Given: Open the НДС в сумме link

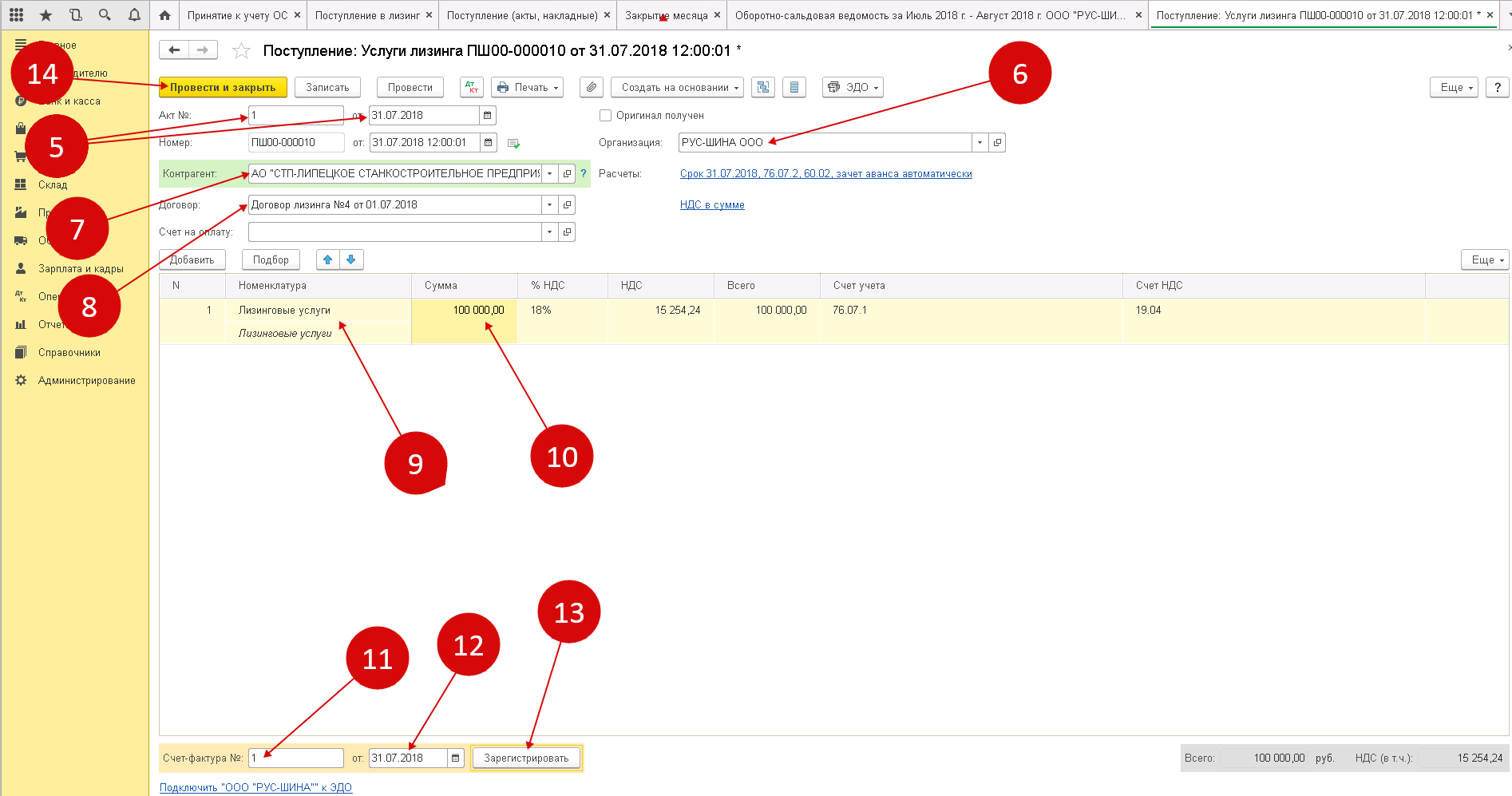Looking at the screenshot, I should coord(712,205).
